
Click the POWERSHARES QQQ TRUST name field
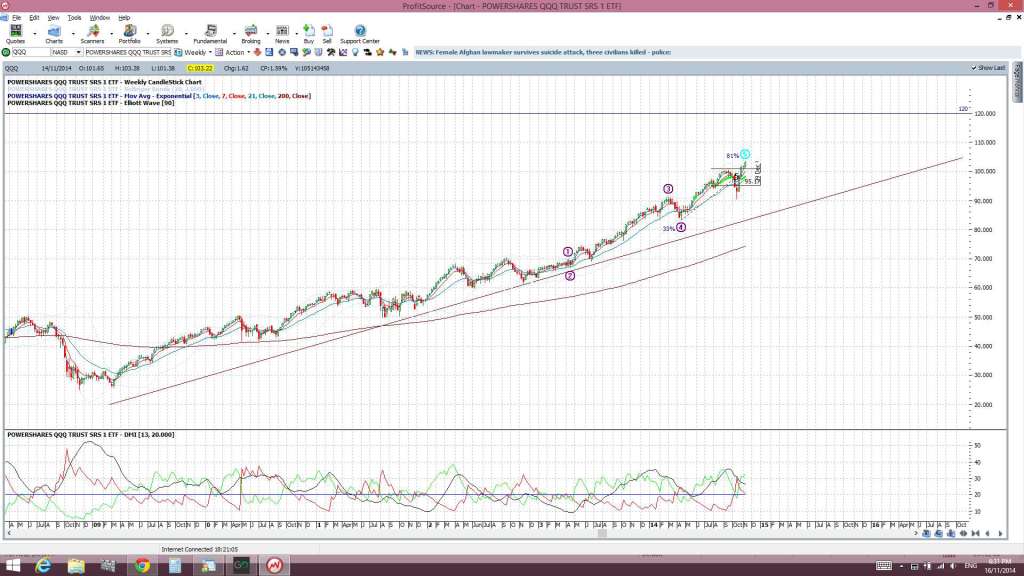pos(127,52)
